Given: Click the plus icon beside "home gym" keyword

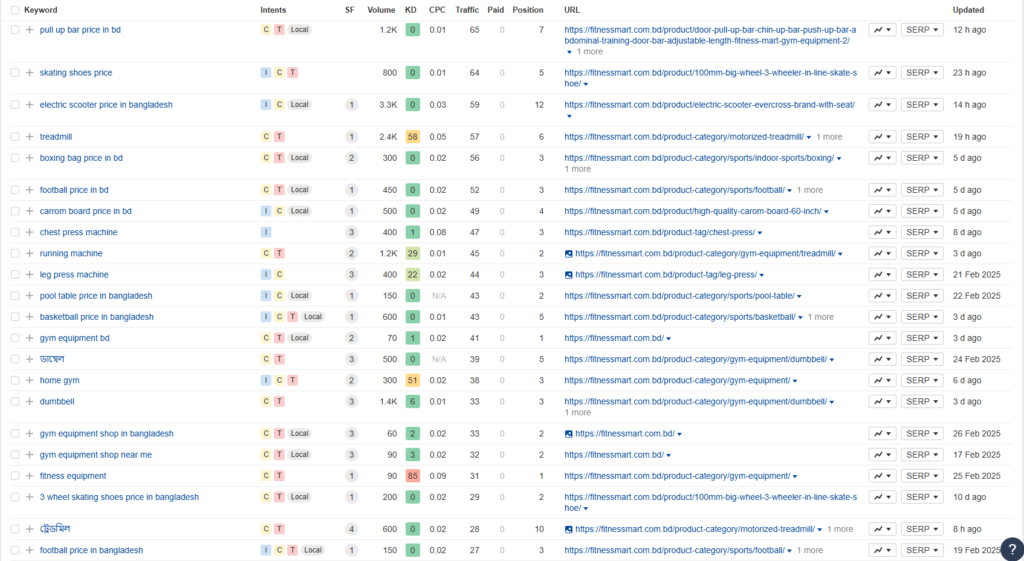Looking at the screenshot, I should tap(29, 381).
